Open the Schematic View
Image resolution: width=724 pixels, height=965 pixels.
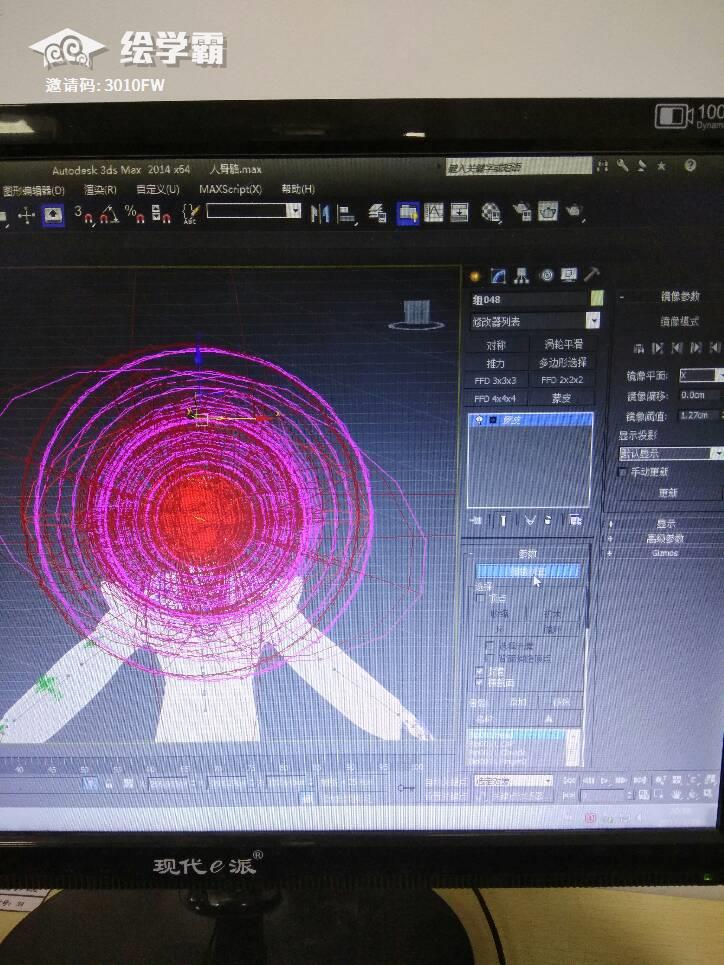(459, 212)
